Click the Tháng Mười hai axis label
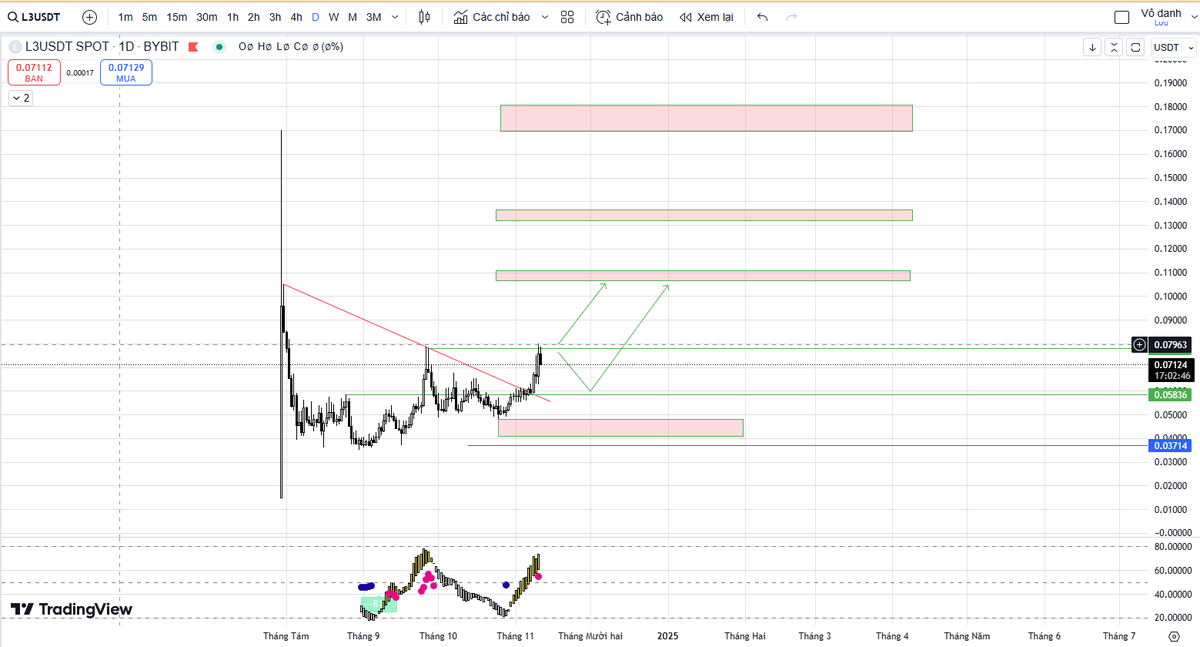 590,635
